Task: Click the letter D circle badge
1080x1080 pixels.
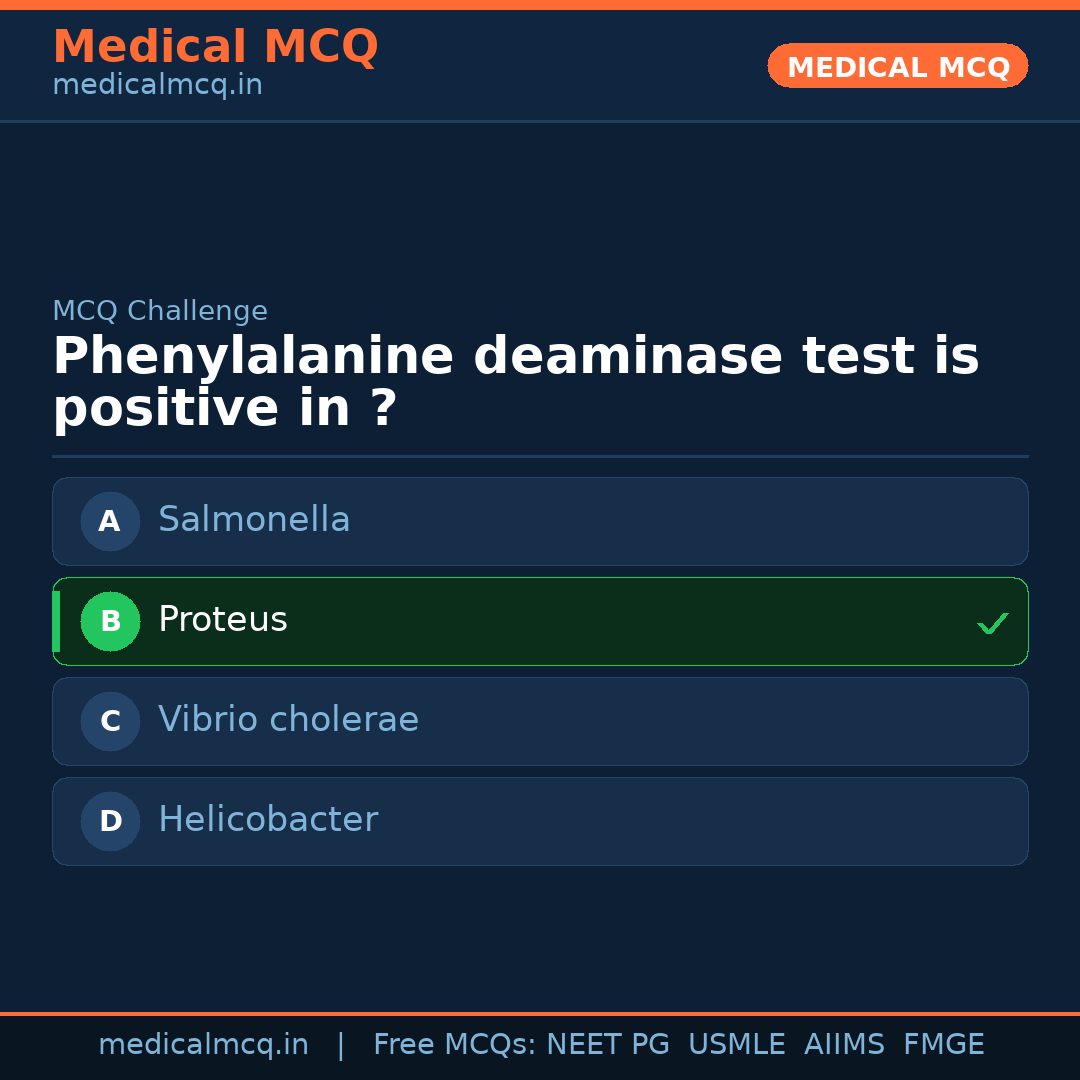Action: (110, 821)
